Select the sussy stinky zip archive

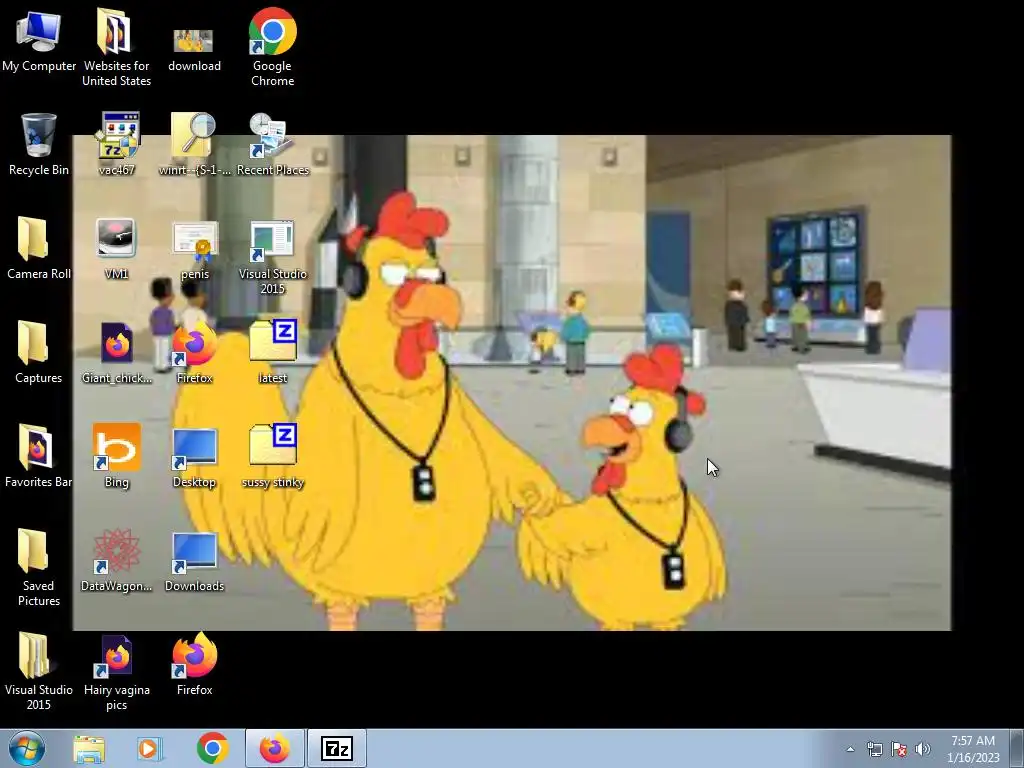coord(272,456)
